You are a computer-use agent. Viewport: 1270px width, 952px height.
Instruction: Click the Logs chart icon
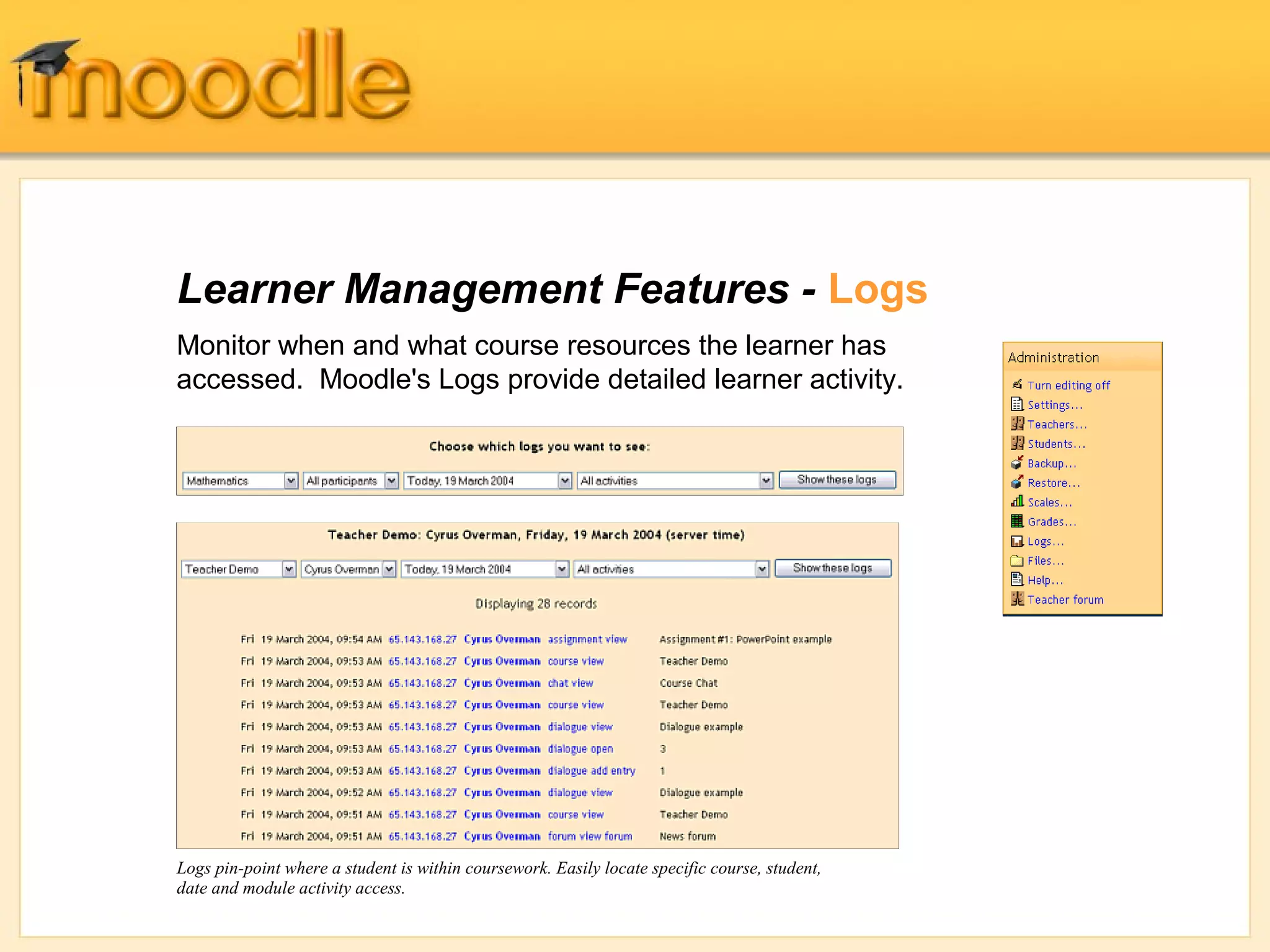pyautogui.click(x=1017, y=540)
